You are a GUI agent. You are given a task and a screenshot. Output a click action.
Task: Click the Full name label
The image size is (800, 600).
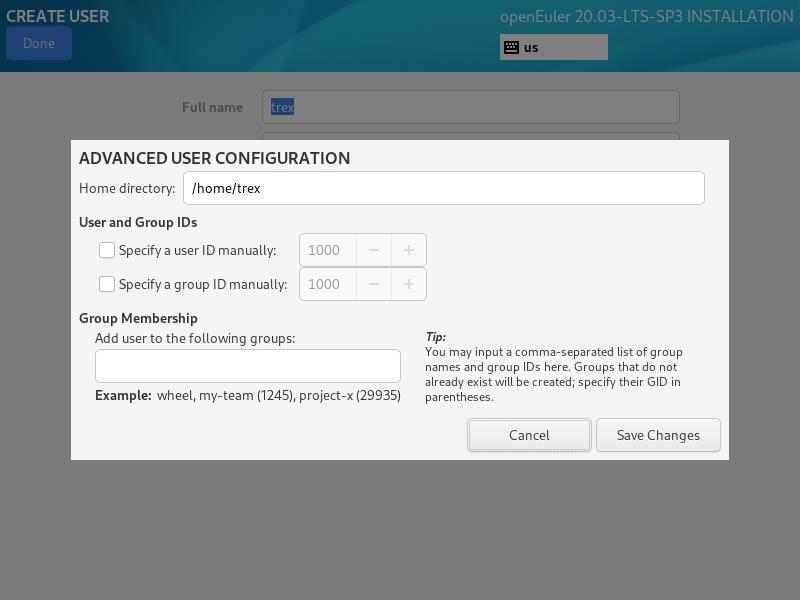coord(212,107)
